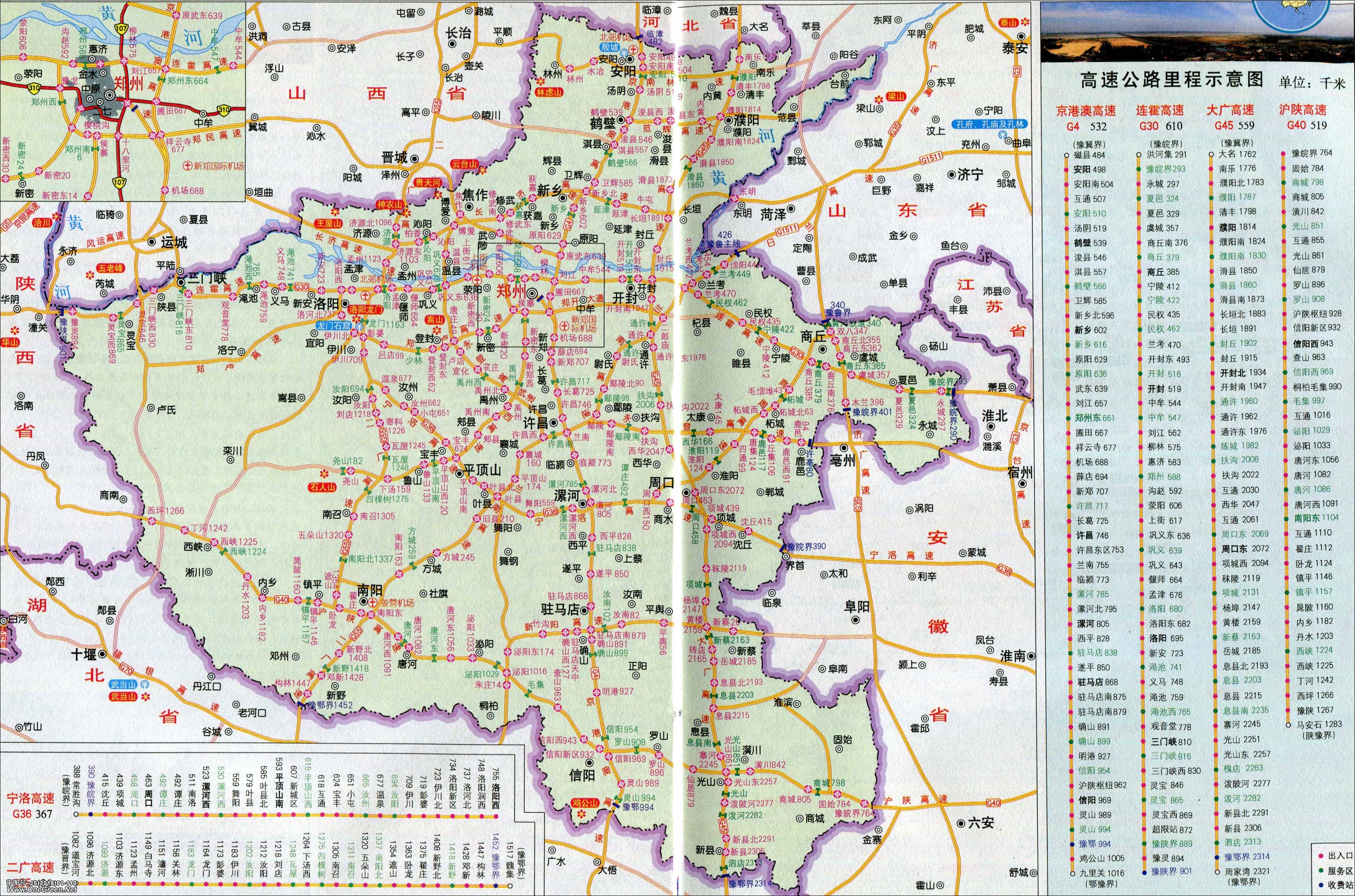The image size is (1355, 896).
Task: Select the 连霍高速 column header
Action: coord(1160,110)
